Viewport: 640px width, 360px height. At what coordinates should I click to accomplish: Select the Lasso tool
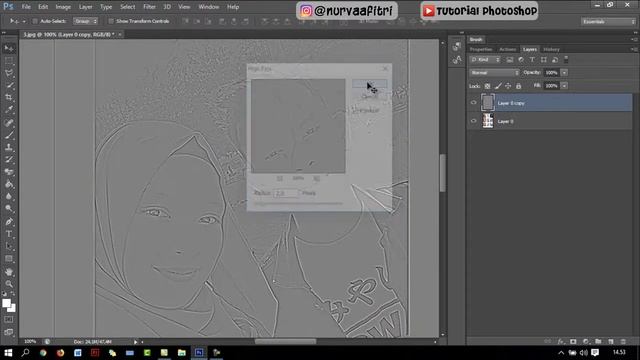pos(9,73)
